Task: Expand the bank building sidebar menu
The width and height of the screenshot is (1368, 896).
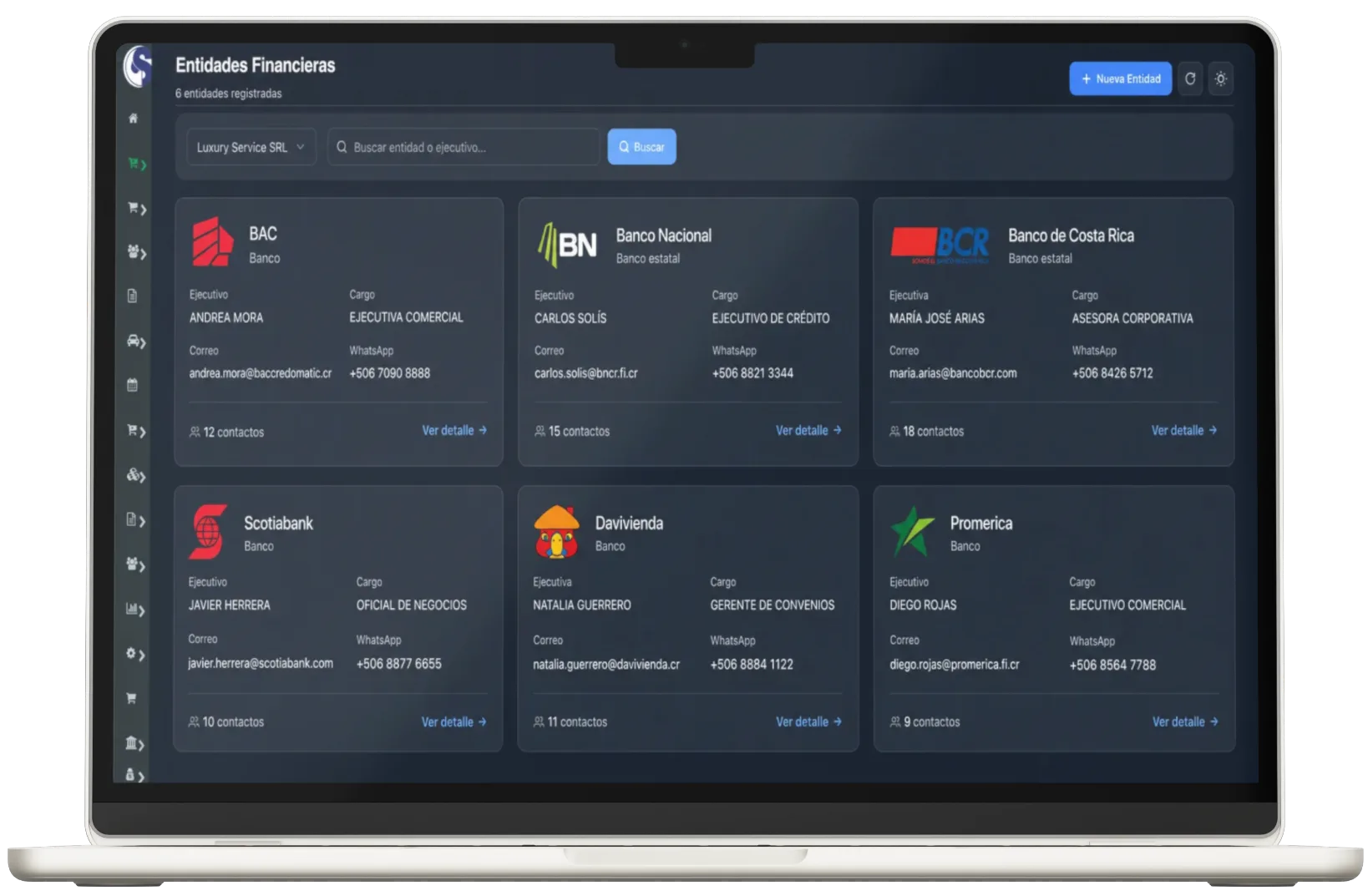Action: 135,743
